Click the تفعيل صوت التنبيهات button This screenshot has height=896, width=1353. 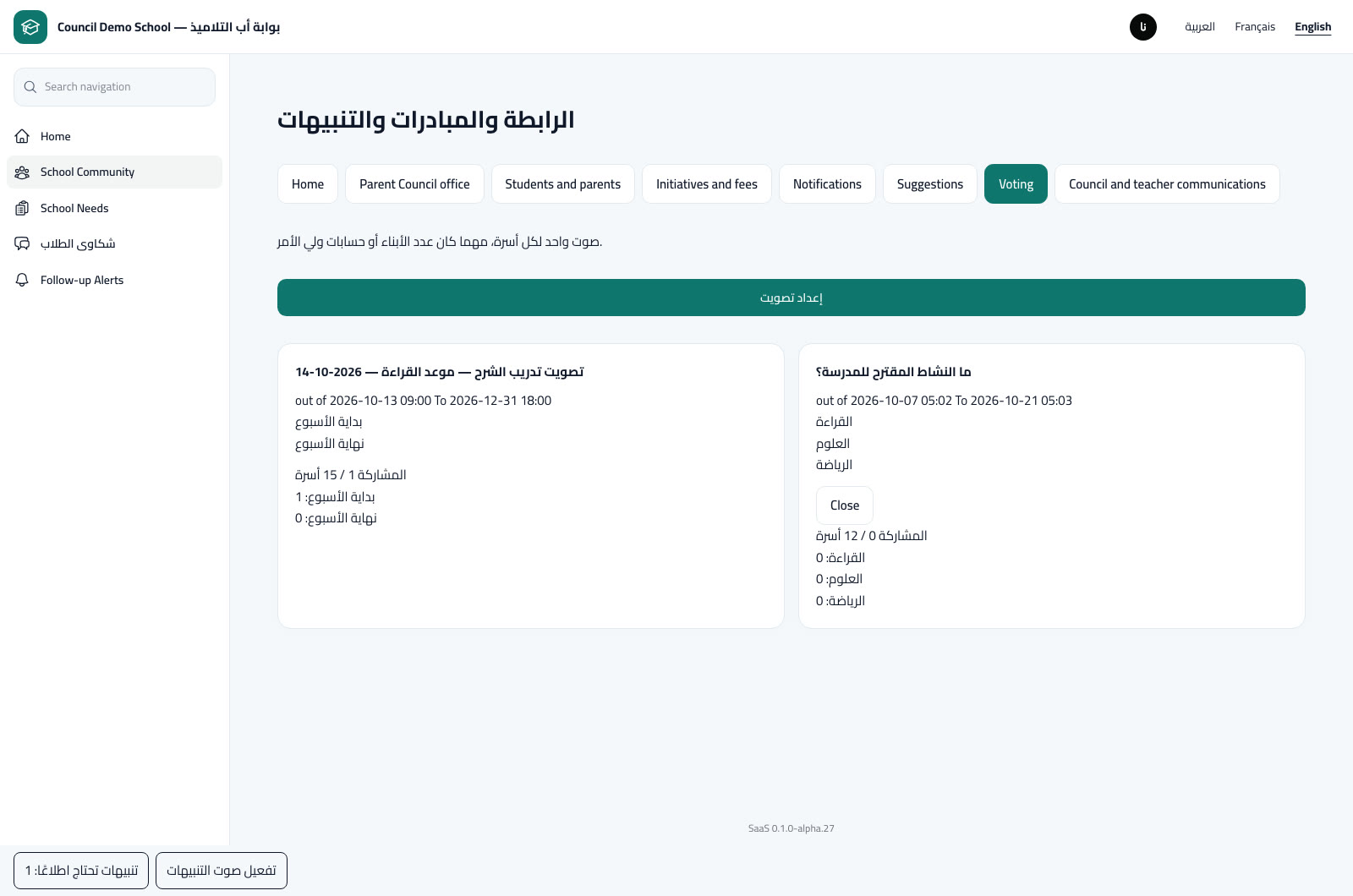tap(222, 871)
